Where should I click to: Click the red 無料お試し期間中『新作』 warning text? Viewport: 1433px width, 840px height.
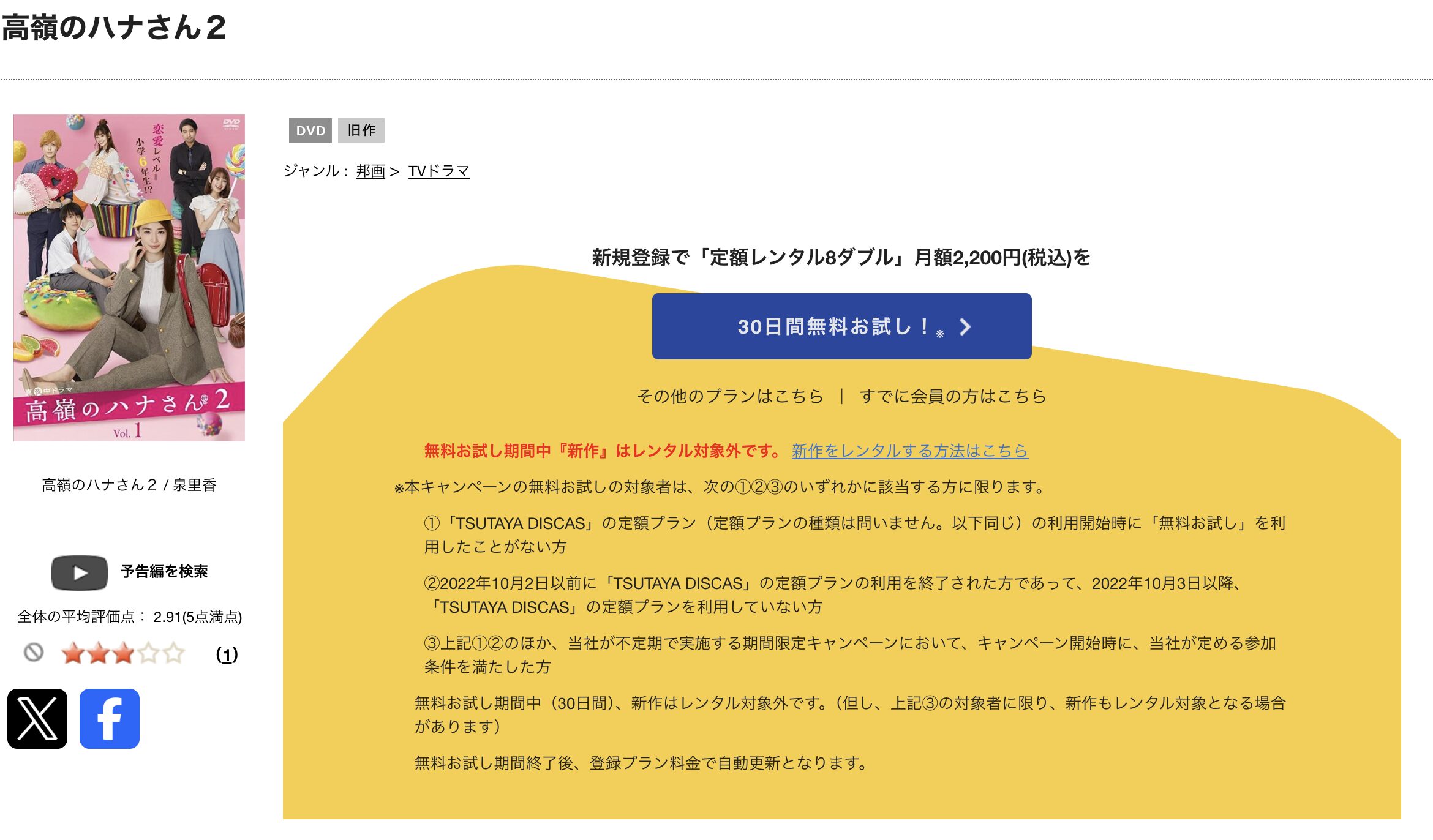point(603,451)
